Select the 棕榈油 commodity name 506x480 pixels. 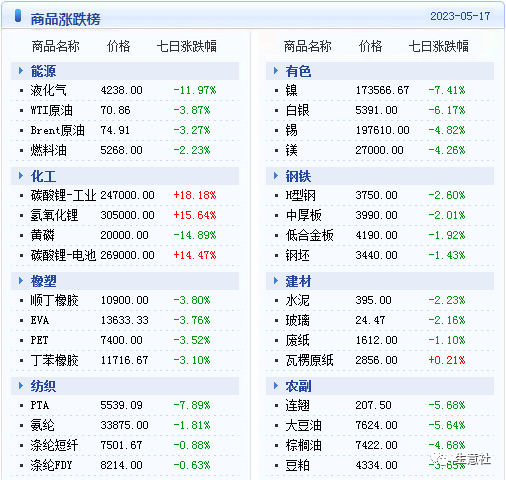pyautogui.click(x=304, y=445)
